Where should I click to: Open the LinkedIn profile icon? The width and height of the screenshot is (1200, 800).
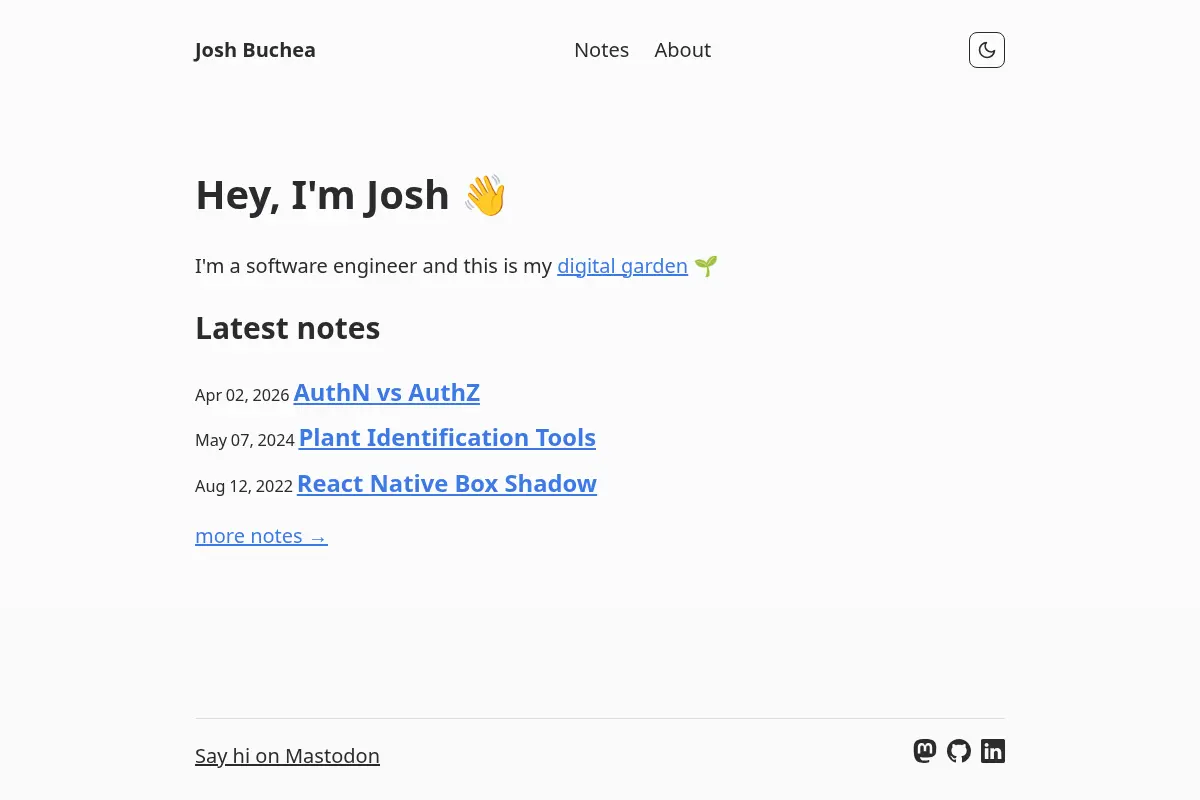point(993,751)
